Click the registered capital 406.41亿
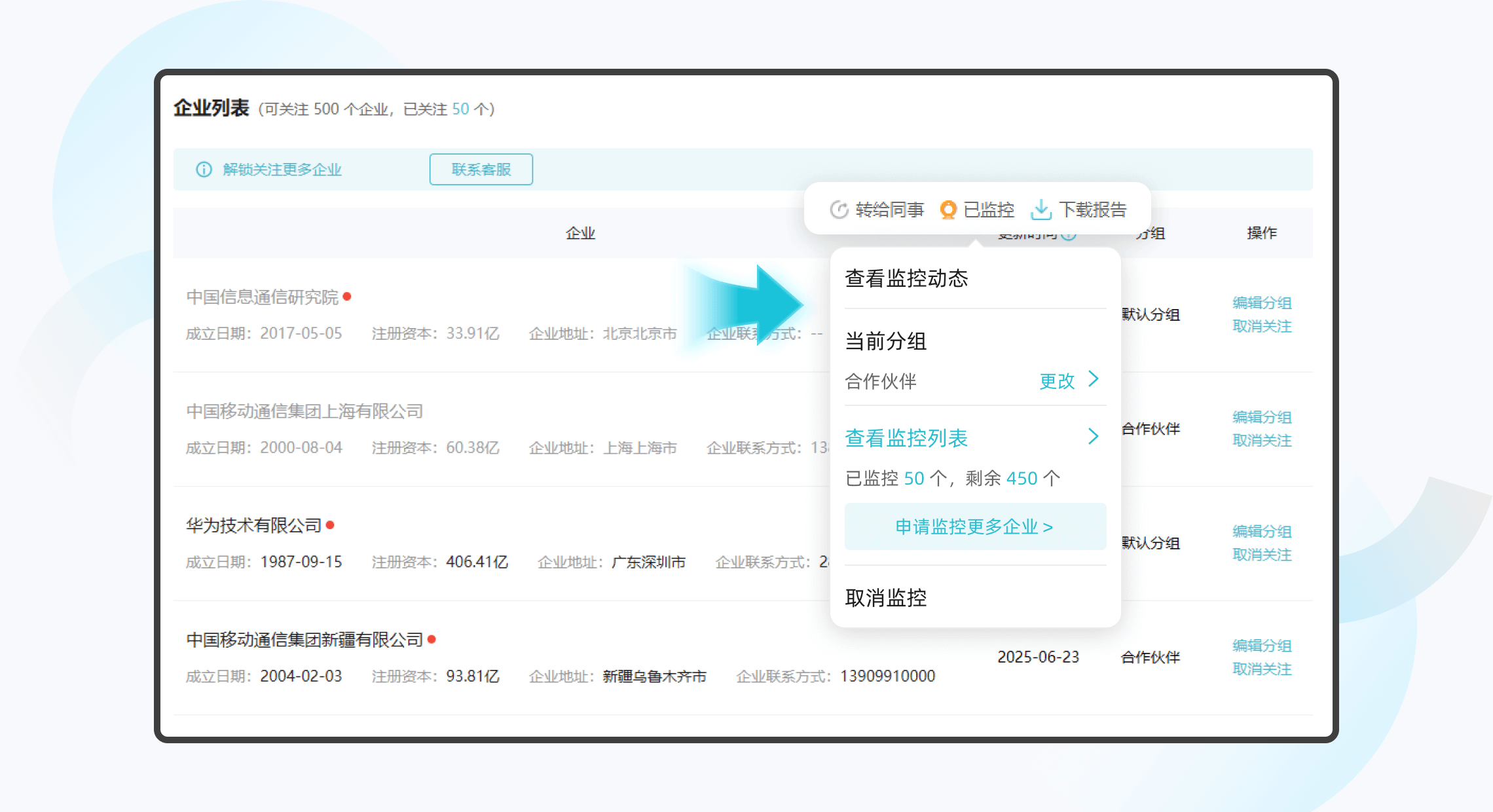 477,562
